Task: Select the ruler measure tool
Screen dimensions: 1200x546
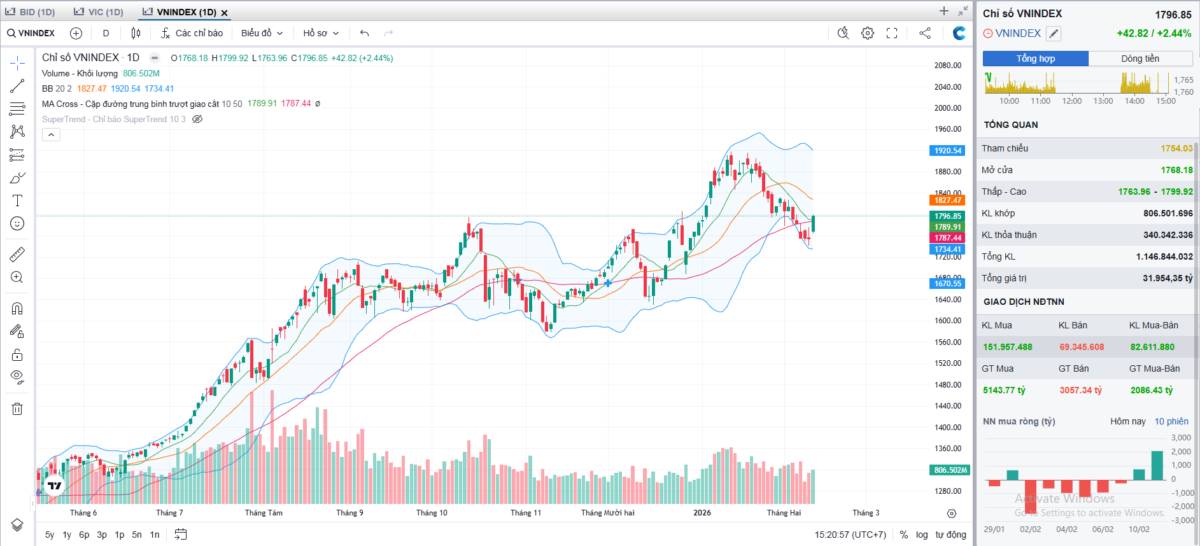Action: (x=17, y=254)
